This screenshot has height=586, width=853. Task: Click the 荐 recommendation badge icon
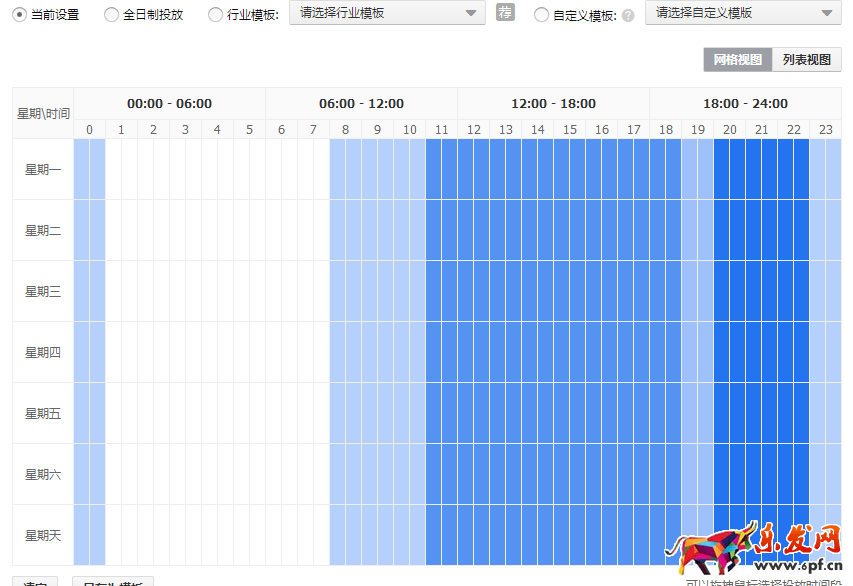pos(505,14)
